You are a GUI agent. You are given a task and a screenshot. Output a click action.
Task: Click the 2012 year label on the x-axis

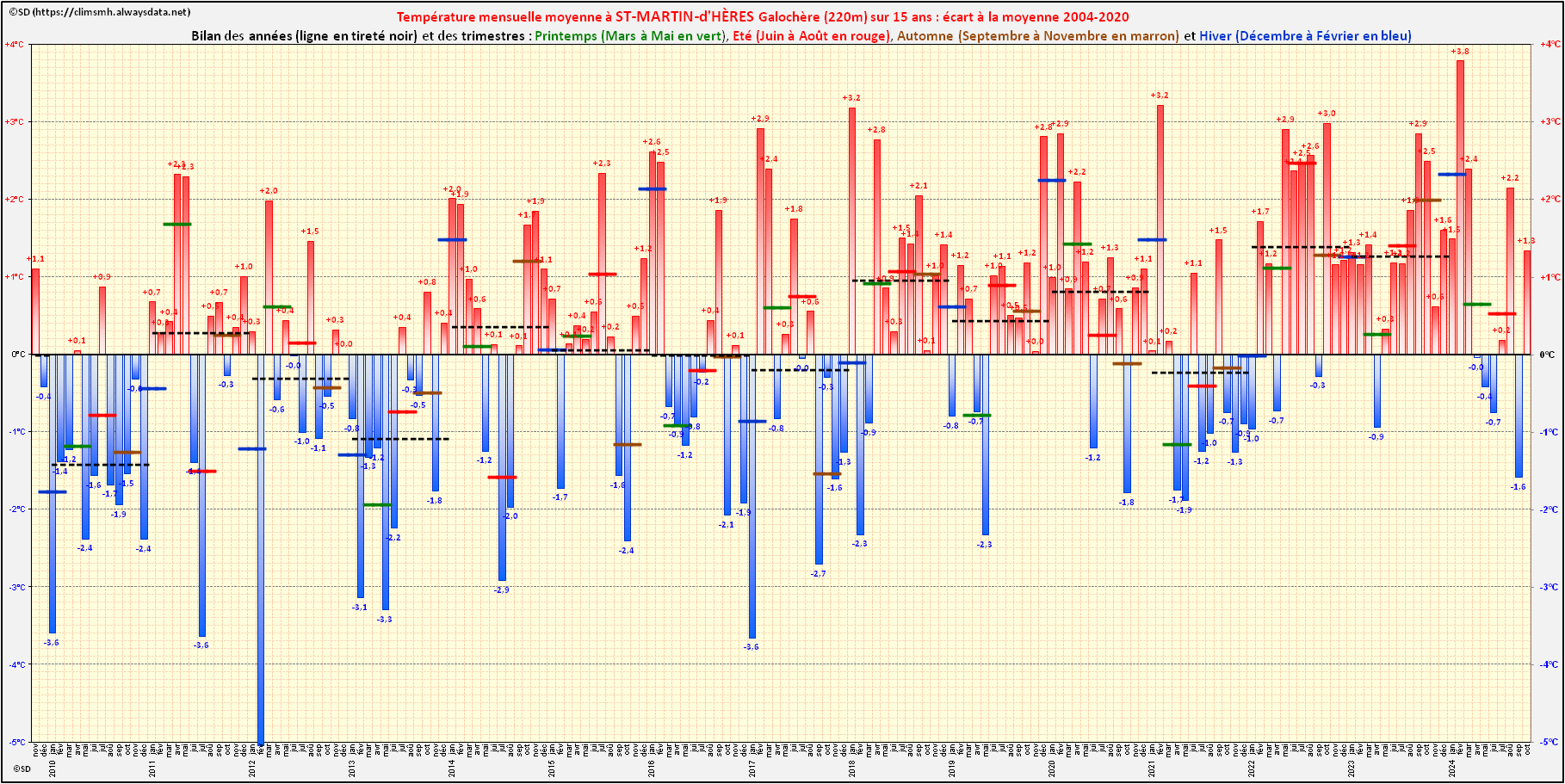pyautogui.click(x=252, y=769)
